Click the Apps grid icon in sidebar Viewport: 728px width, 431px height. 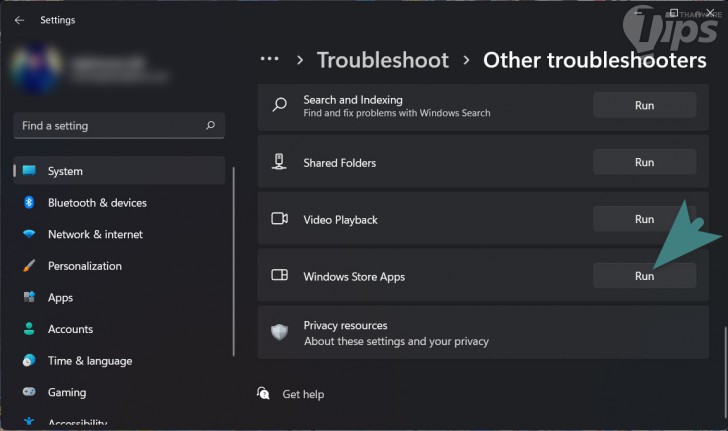point(29,297)
